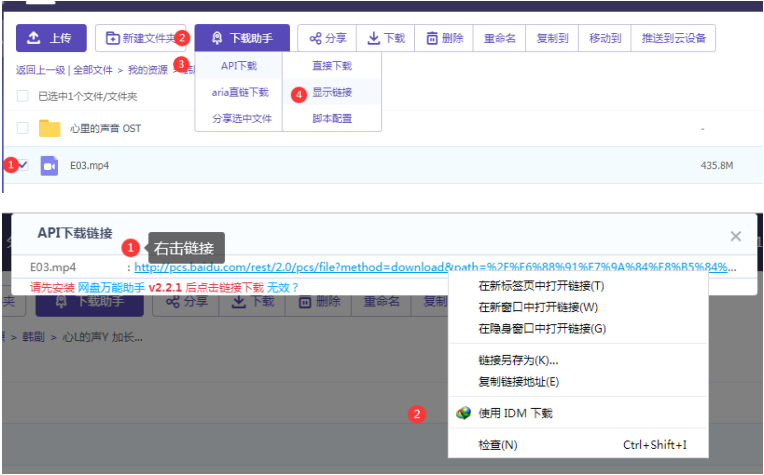Screen dimensions: 764x475
Task: Choose 显示链接 submenu entry
Action: point(332,92)
